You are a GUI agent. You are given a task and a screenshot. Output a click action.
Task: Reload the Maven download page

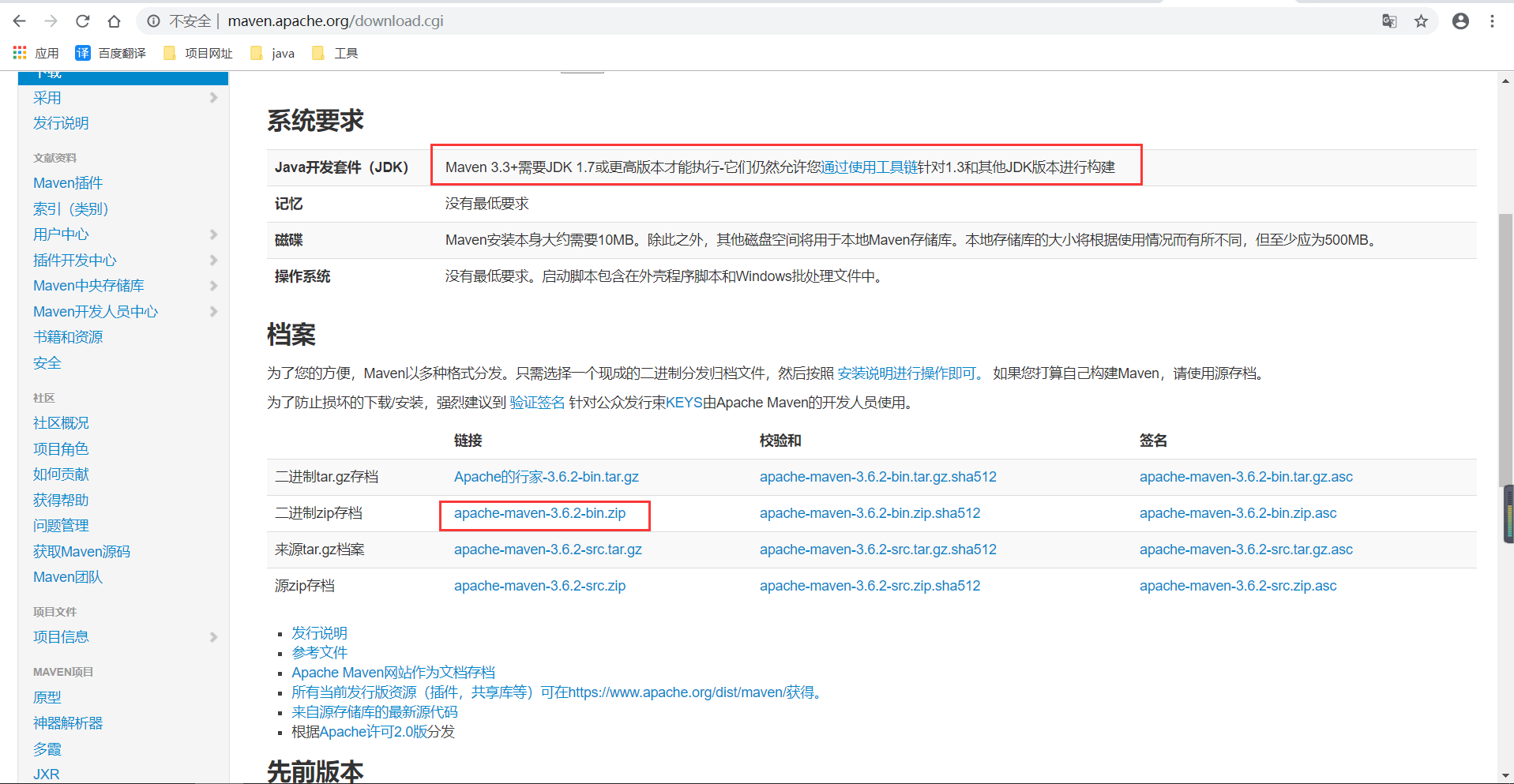point(83,21)
